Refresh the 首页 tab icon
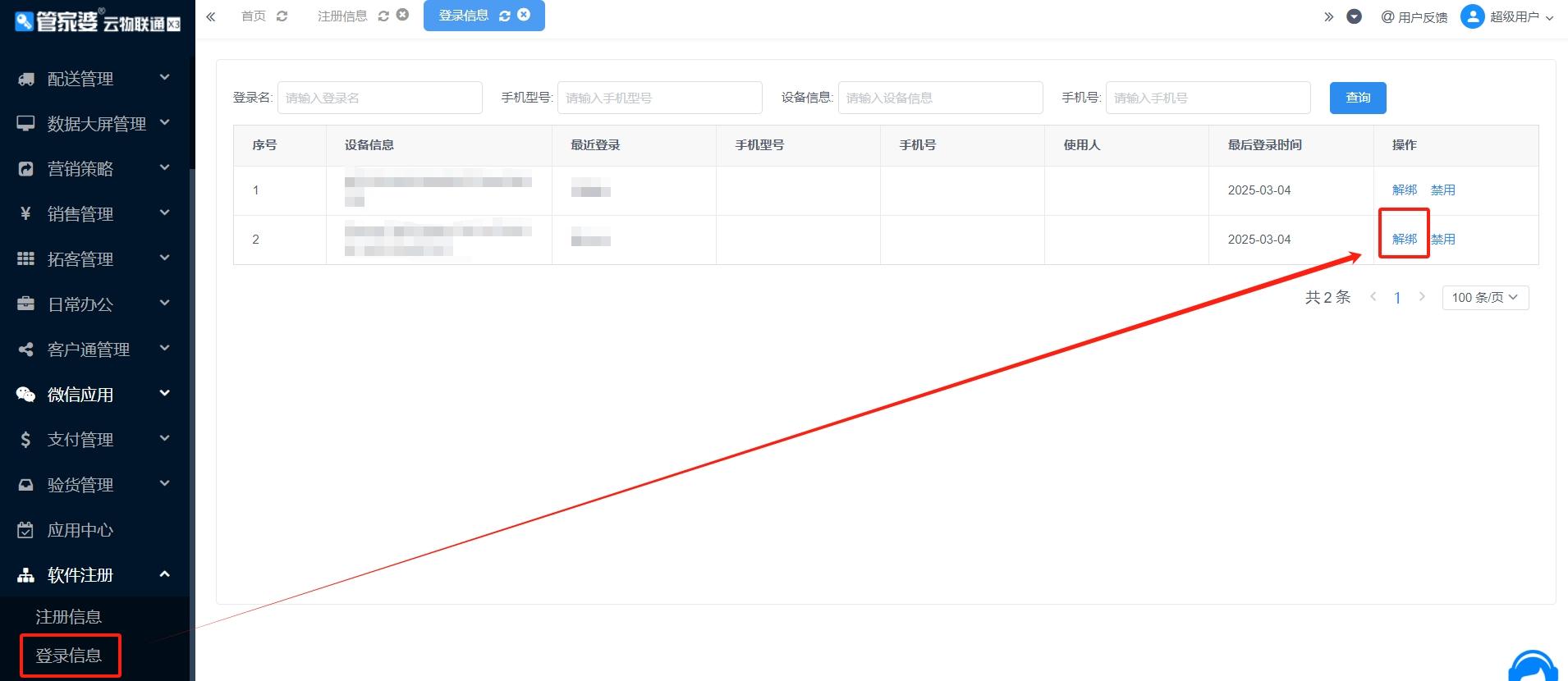Viewport: 1568px width, 681px height. 282,16
